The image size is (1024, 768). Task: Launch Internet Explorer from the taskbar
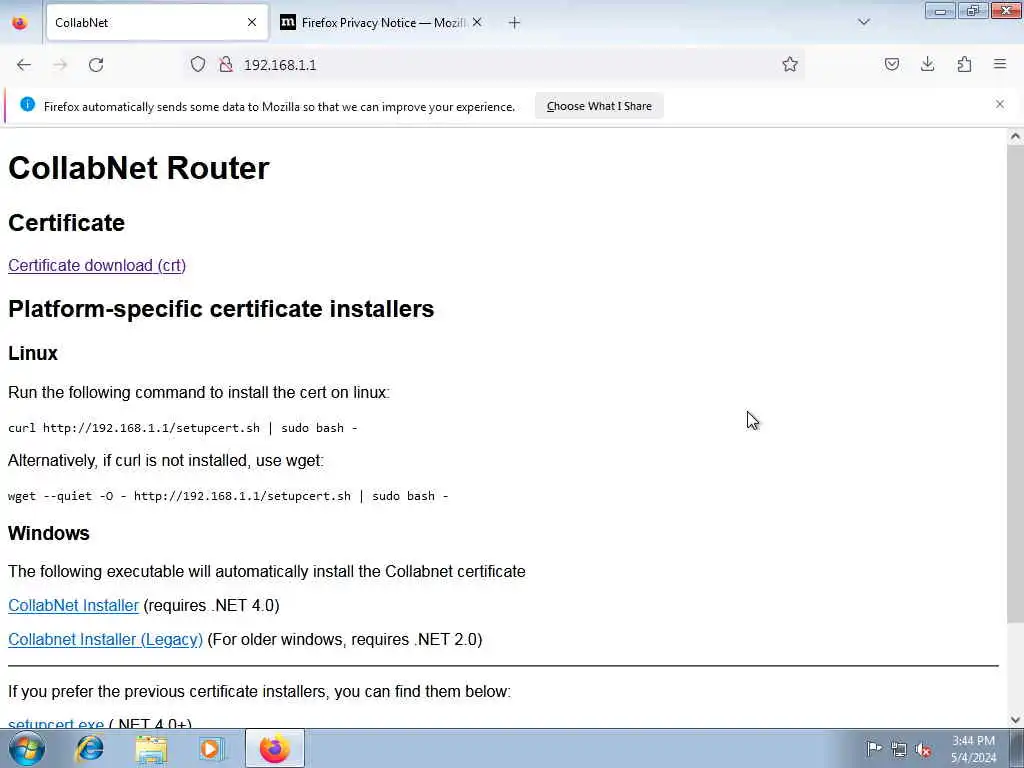(x=89, y=748)
